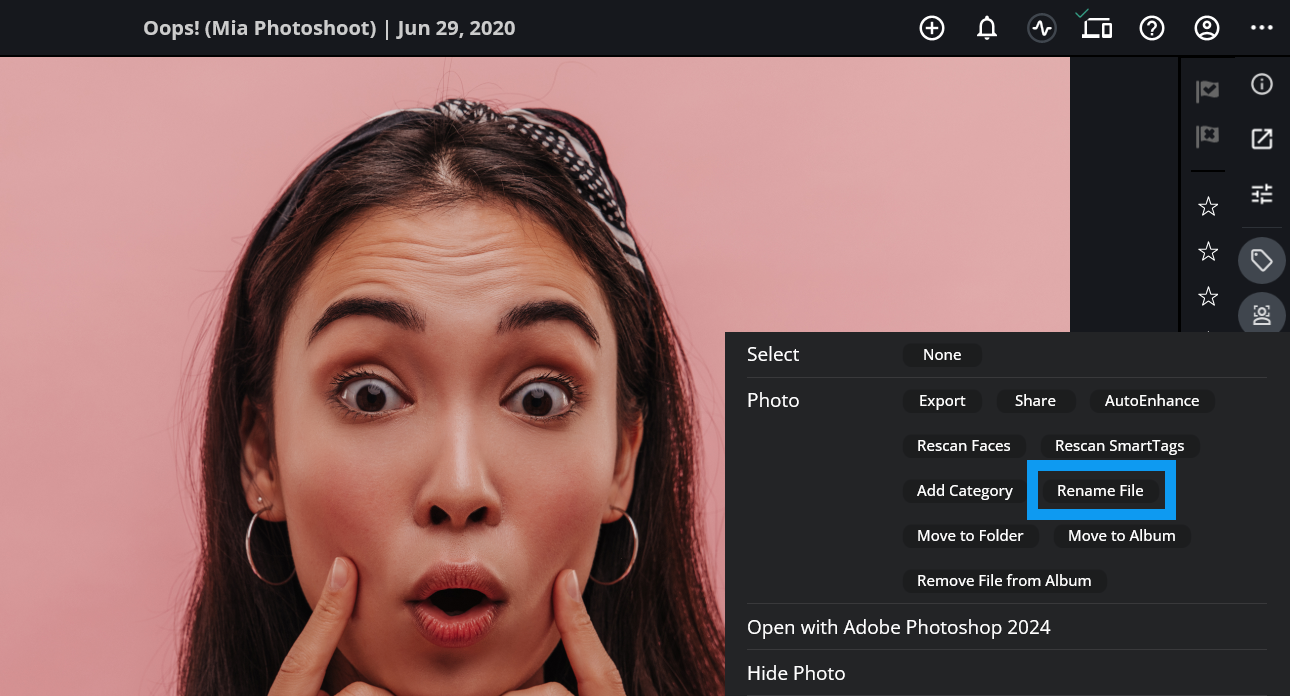Click the open-in-external-app icon
The width and height of the screenshot is (1290, 696).
click(x=1262, y=139)
